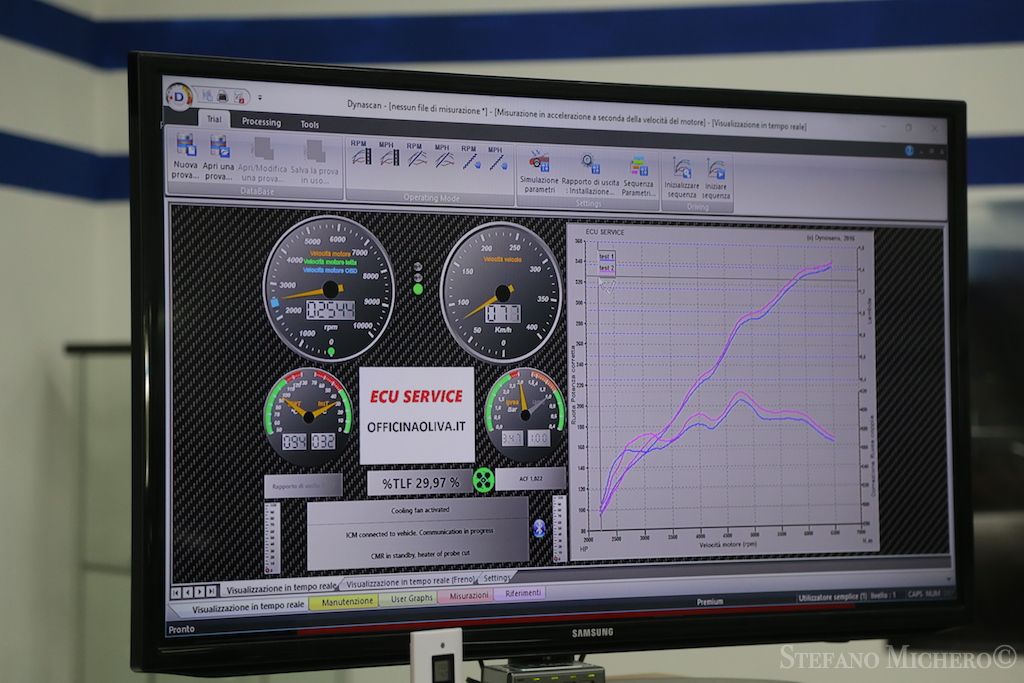The height and width of the screenshot is (683, 1024).
Task: Switch to the Processing ribbon tab
Action: tap(261, 122)
